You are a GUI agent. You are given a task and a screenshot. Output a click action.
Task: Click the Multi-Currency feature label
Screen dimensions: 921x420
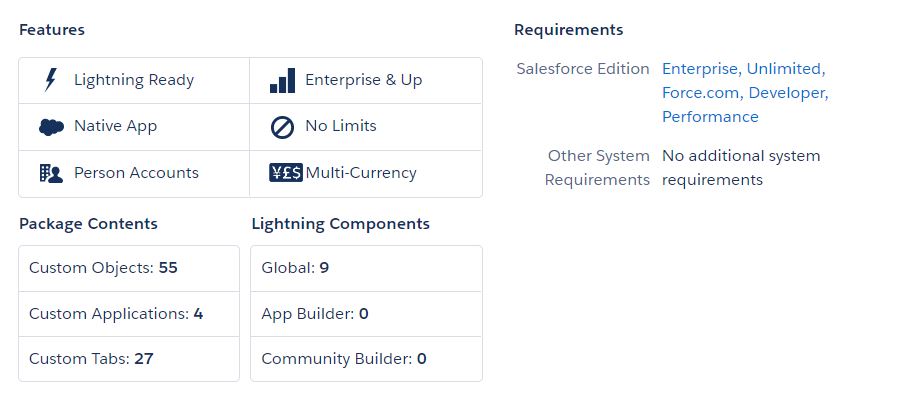[x=361, y=173]
